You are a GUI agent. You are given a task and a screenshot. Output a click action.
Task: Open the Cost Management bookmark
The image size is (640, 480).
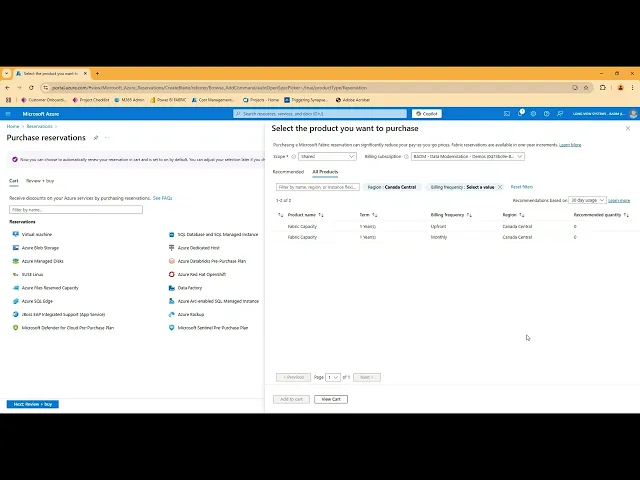(213, 100)
